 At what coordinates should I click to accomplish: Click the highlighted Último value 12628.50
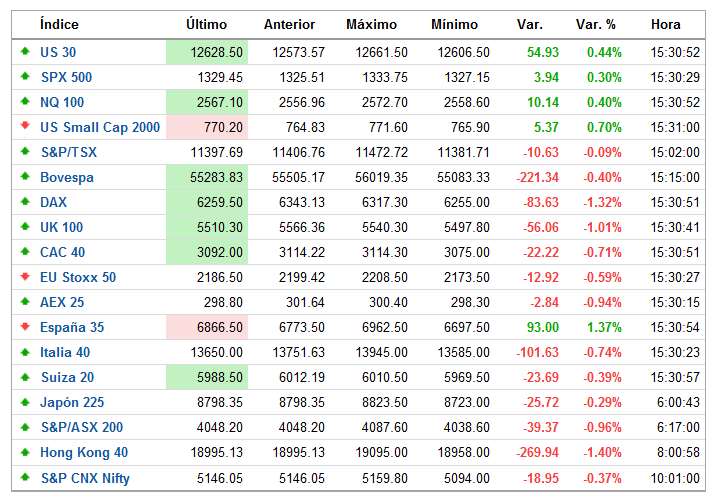coord(206,52)
